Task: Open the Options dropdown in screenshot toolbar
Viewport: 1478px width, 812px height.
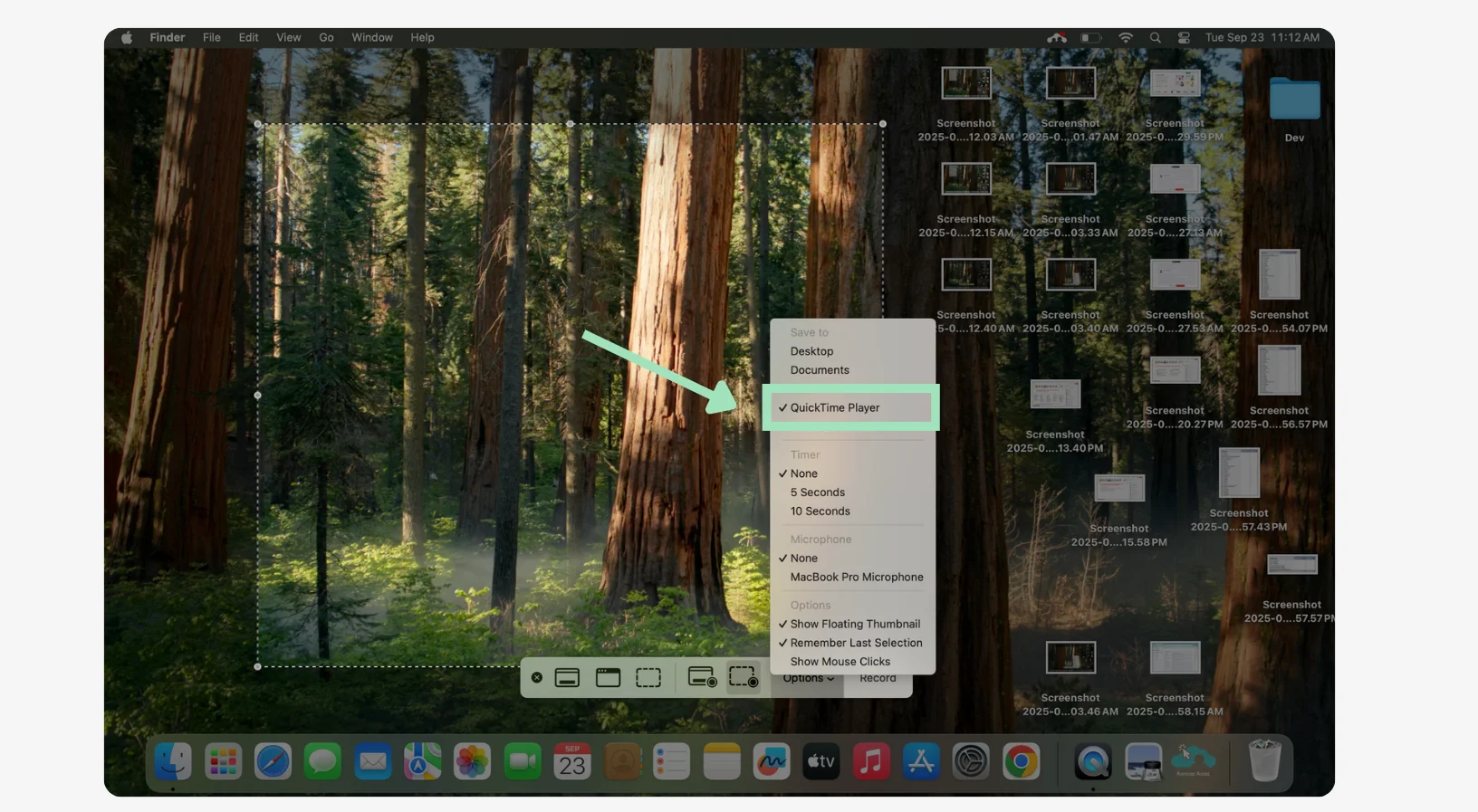Action: (x=808, y=678)
